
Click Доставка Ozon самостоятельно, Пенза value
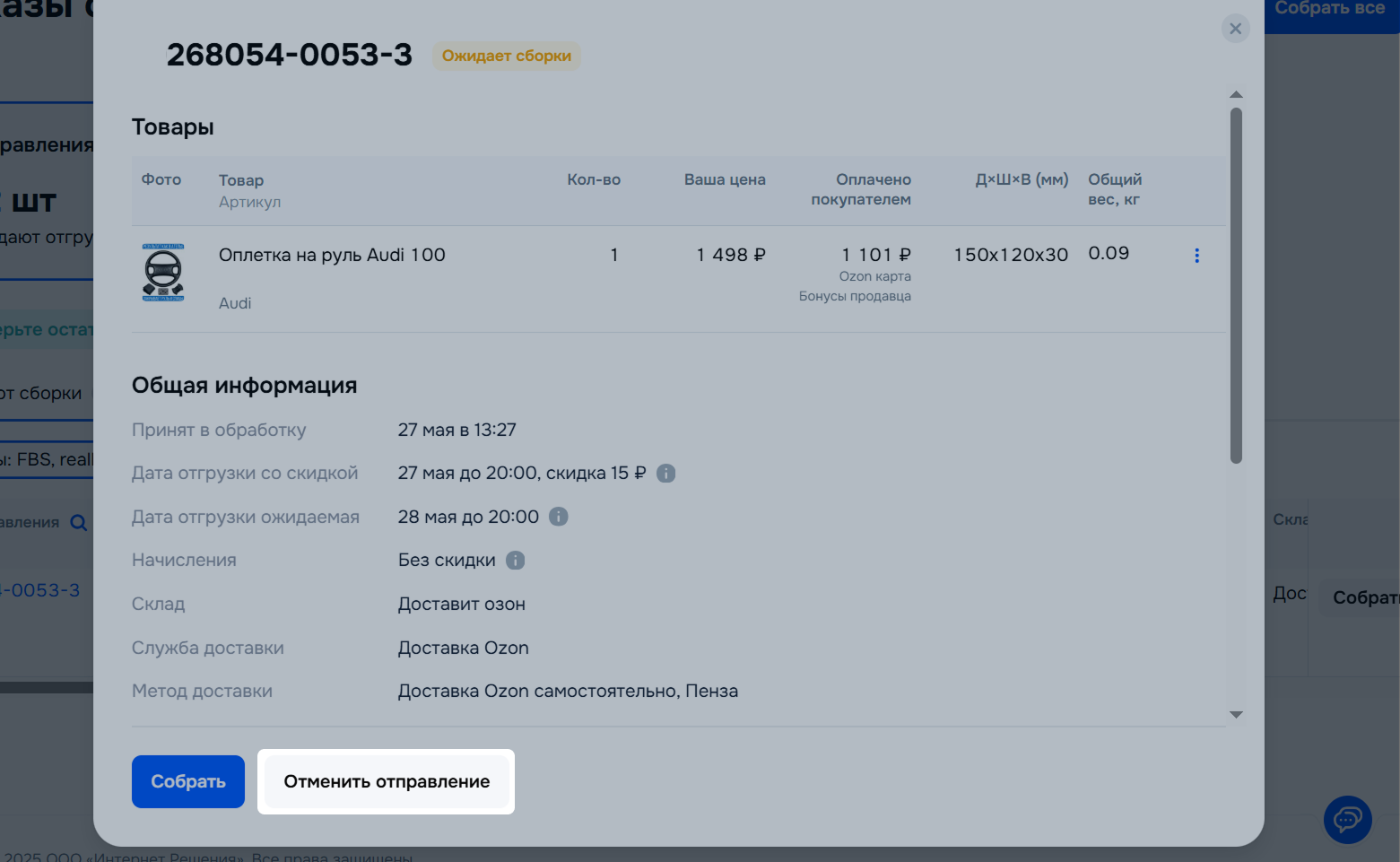pos(568,692)
